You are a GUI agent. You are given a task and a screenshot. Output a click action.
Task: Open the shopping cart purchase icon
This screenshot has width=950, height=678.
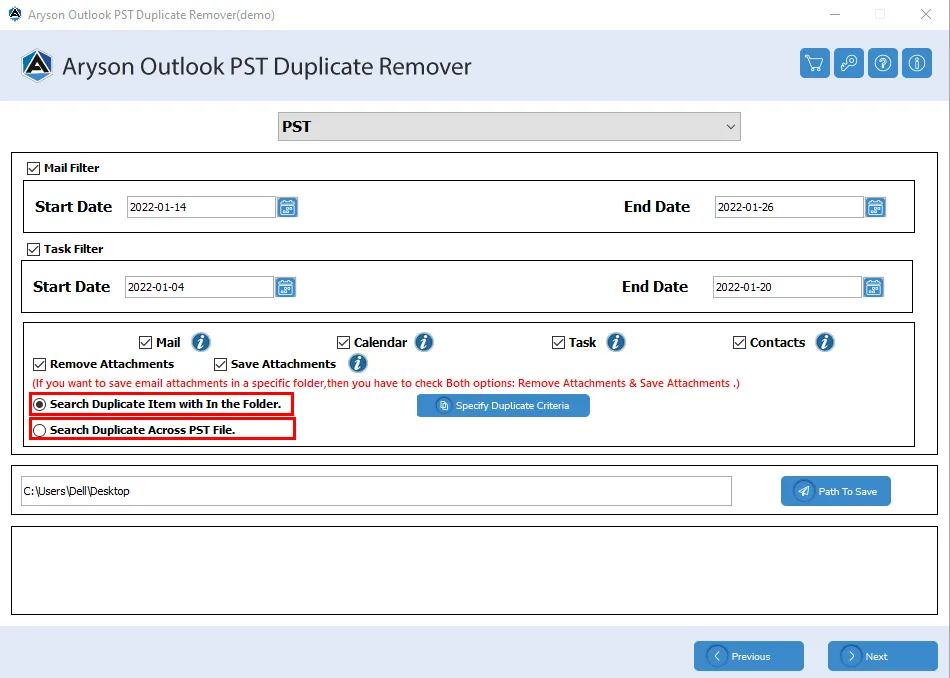(x=814, y=63)
